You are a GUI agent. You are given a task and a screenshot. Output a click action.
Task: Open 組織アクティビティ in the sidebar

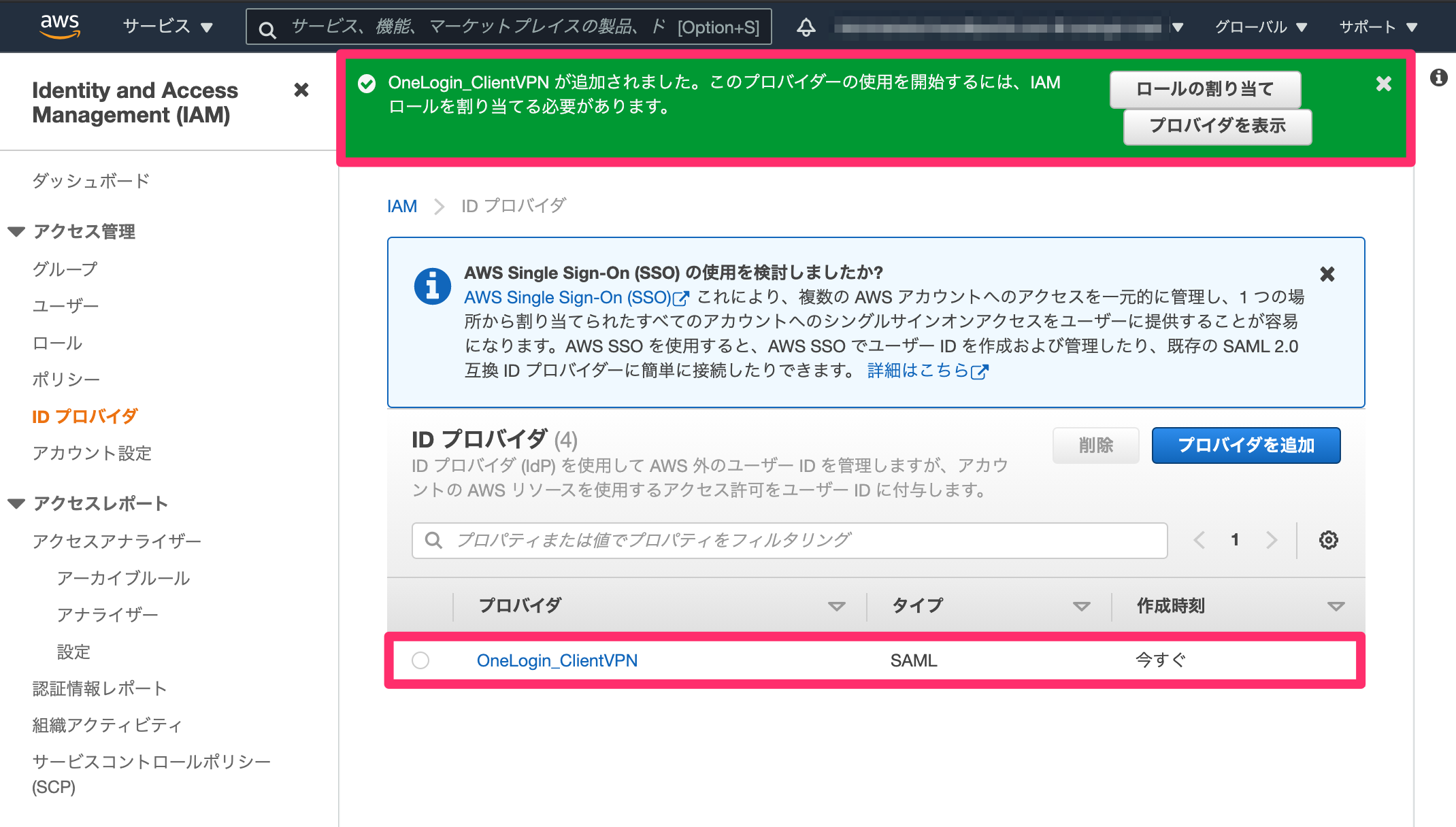click(x=107, y=725)
